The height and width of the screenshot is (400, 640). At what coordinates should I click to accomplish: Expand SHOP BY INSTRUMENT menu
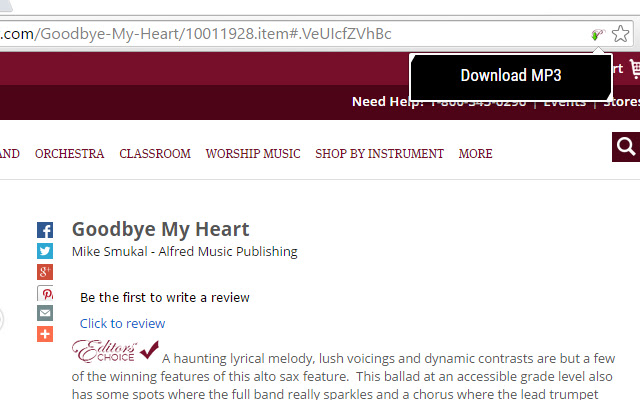click(x=379, y=154)
